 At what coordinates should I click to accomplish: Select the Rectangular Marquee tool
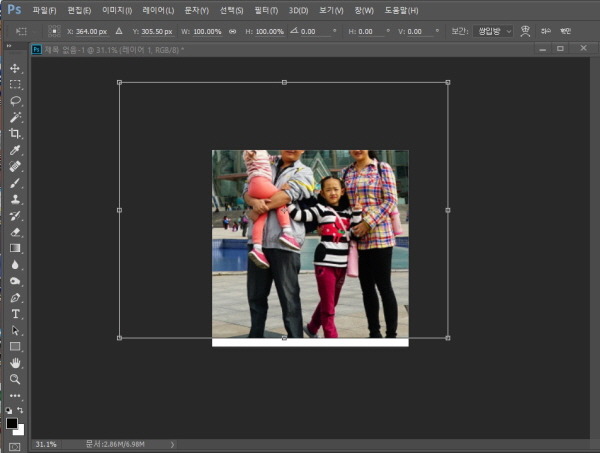tap(15, 85)
